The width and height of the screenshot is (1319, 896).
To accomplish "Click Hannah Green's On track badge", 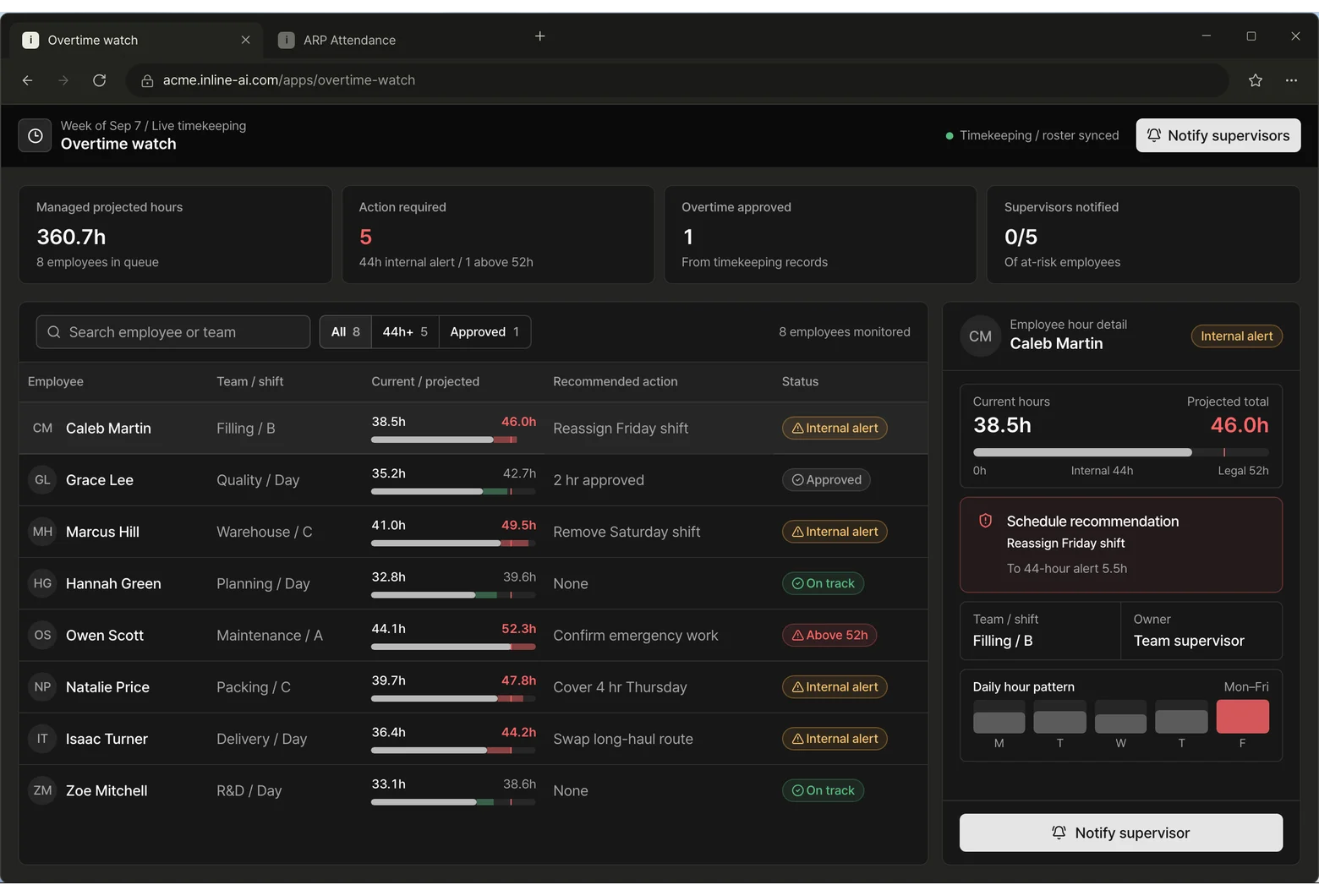I will 823,583.
